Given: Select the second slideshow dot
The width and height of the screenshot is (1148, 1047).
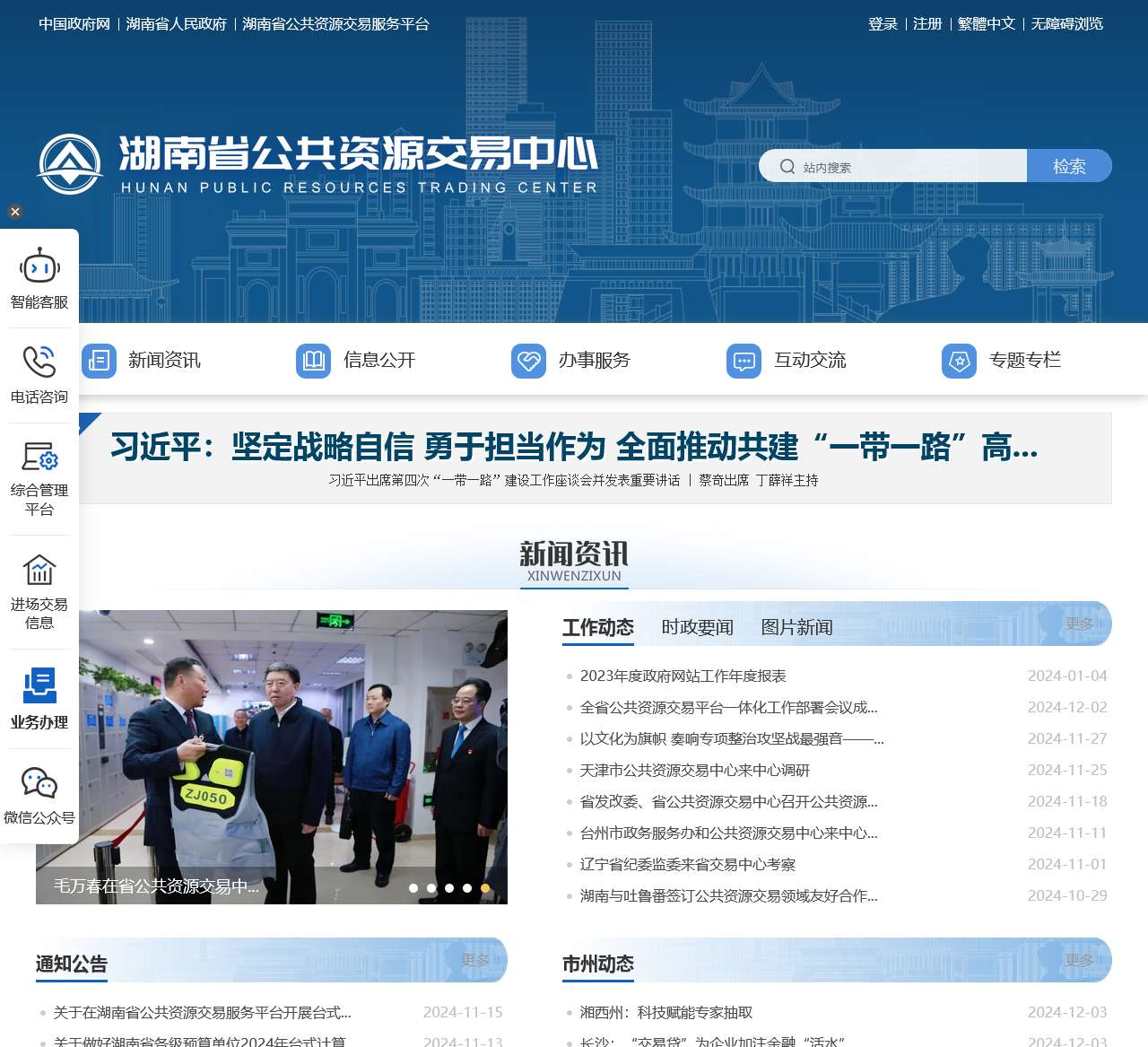Looking at the screenshot, I should pyautogui.click(x=431, y=888).
